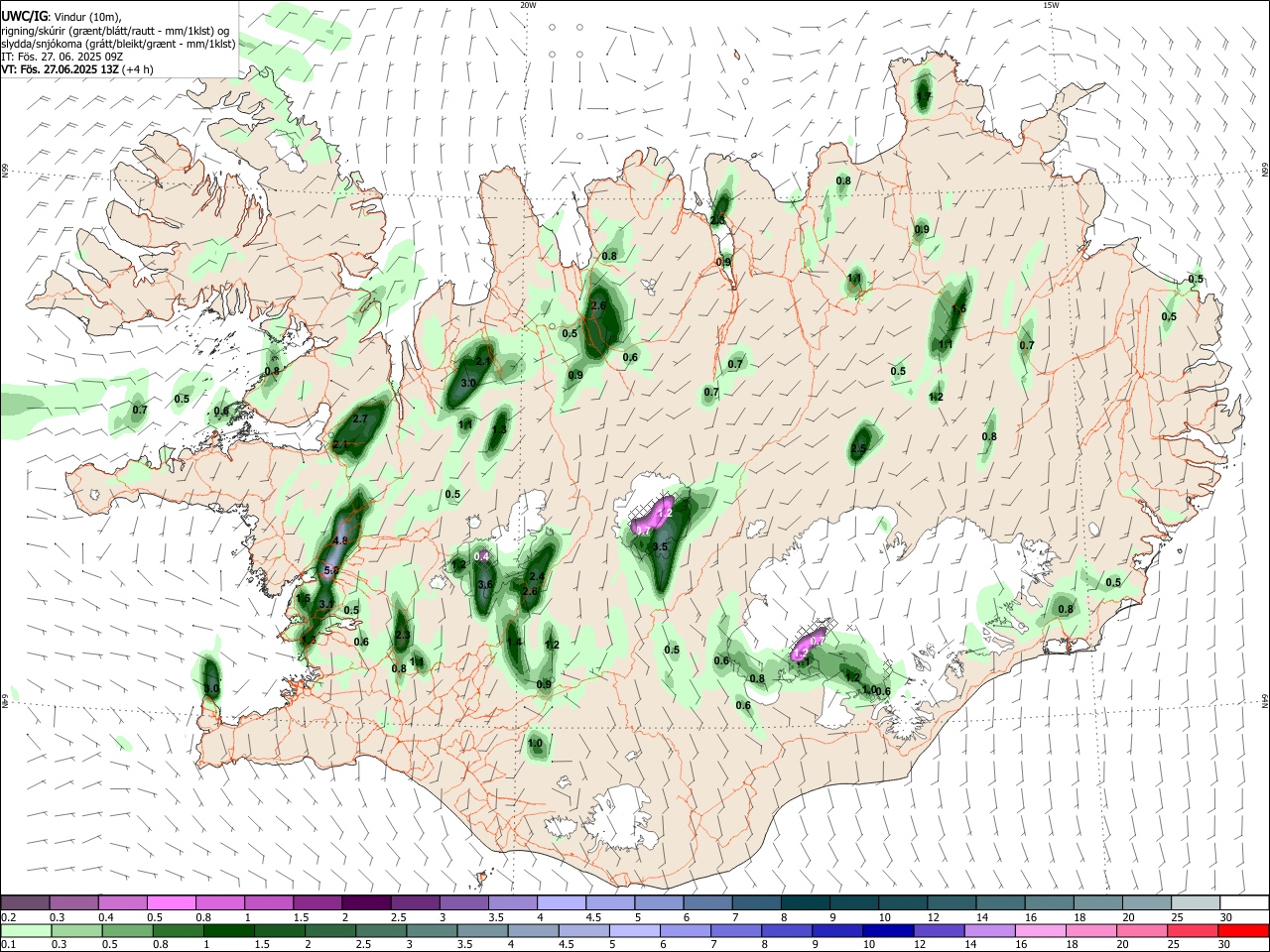The image size is (1270, 952).
Task: Click the '0.2' label in the upper legend row
Action: pos(9,917)
